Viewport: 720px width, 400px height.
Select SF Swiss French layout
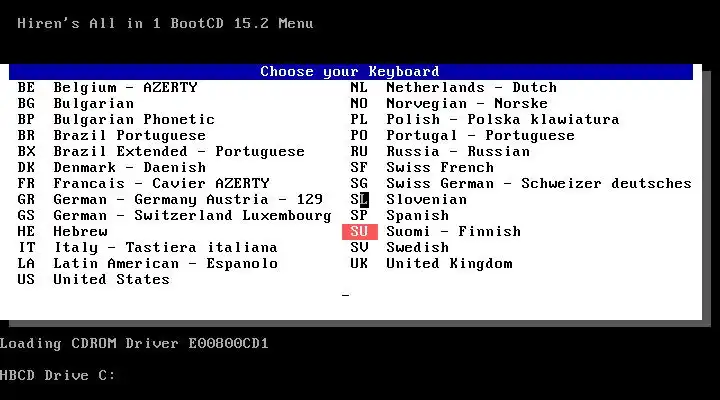click(422, 167)
